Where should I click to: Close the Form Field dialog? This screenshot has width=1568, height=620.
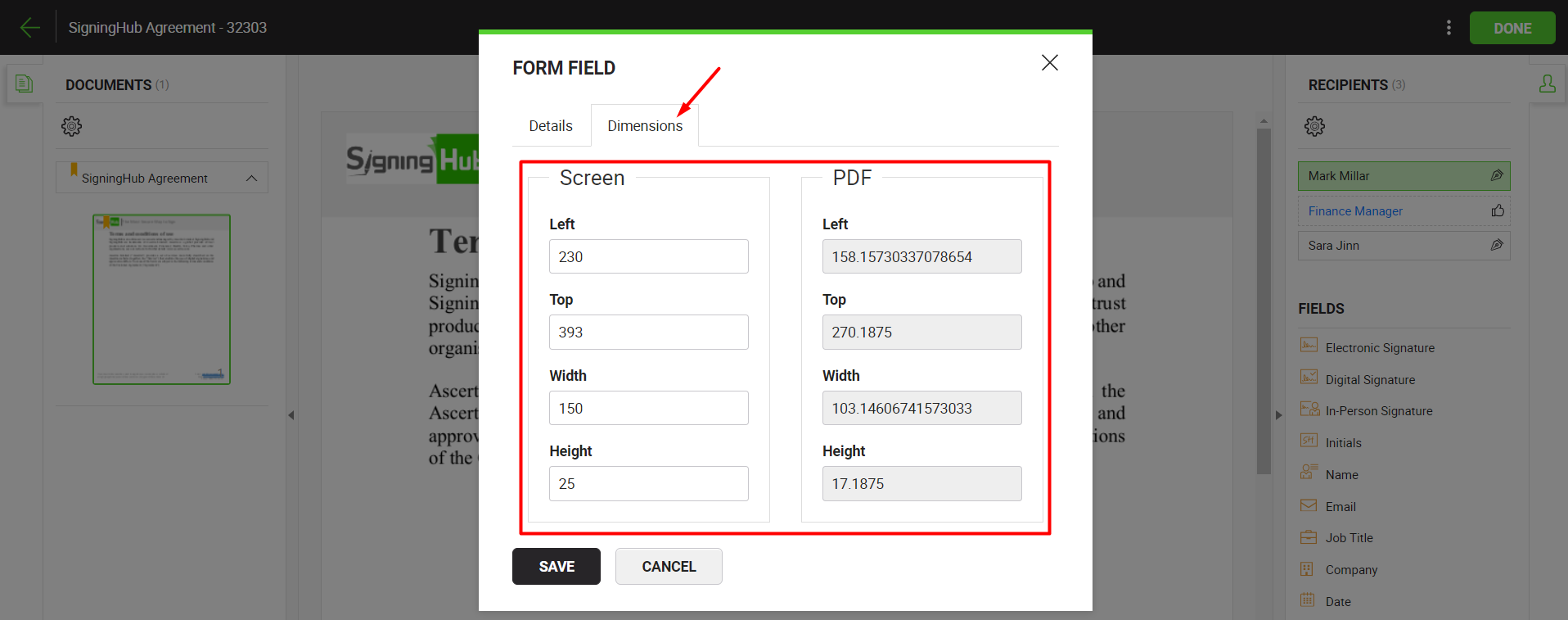point(1049,63)
